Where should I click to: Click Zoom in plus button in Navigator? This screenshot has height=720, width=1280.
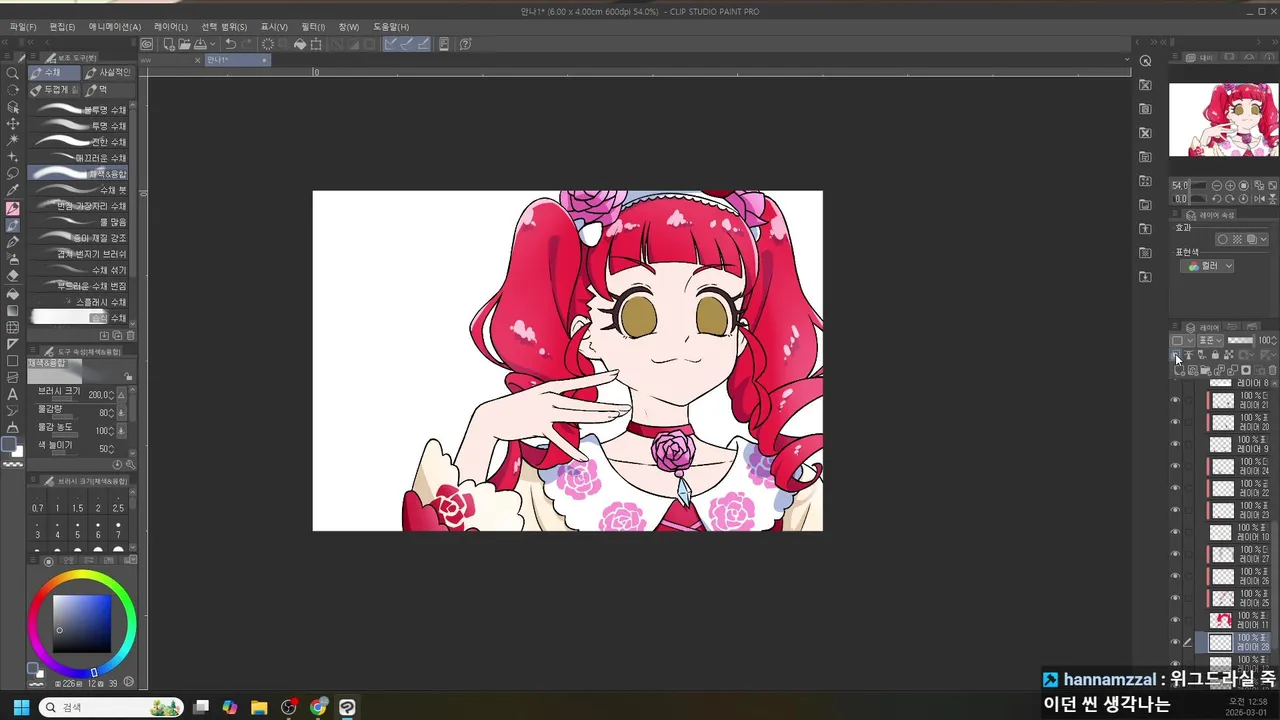(1230, 186)
